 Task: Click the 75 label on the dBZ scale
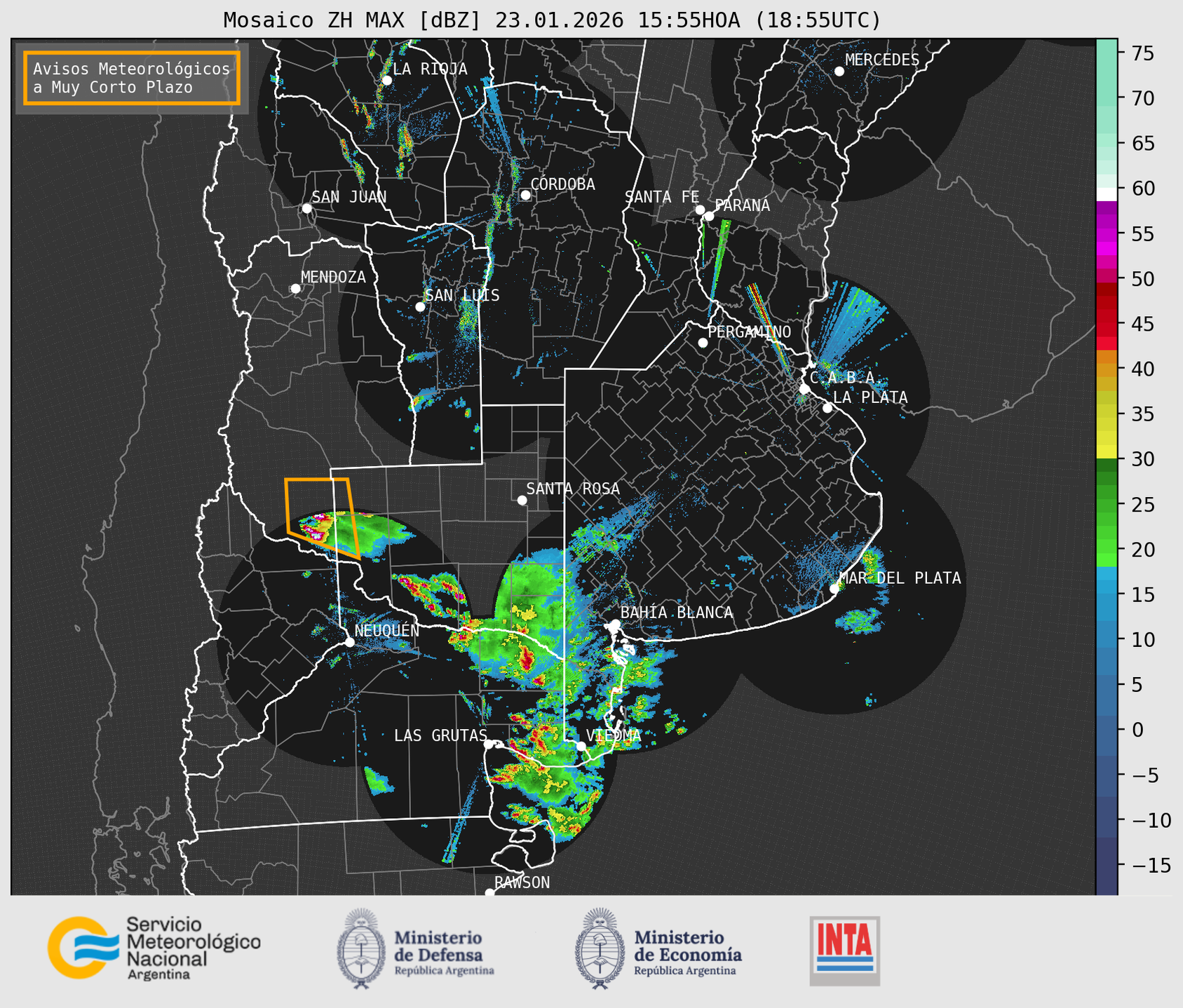point(1142,53)
